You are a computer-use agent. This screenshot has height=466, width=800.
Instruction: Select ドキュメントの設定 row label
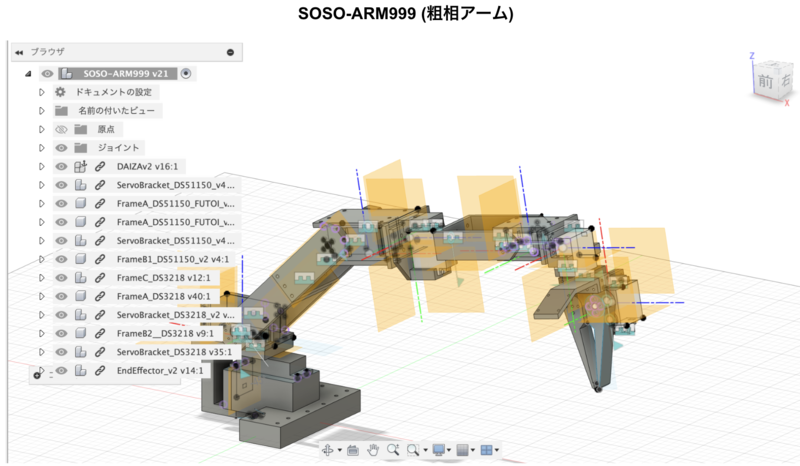point(114,92)
